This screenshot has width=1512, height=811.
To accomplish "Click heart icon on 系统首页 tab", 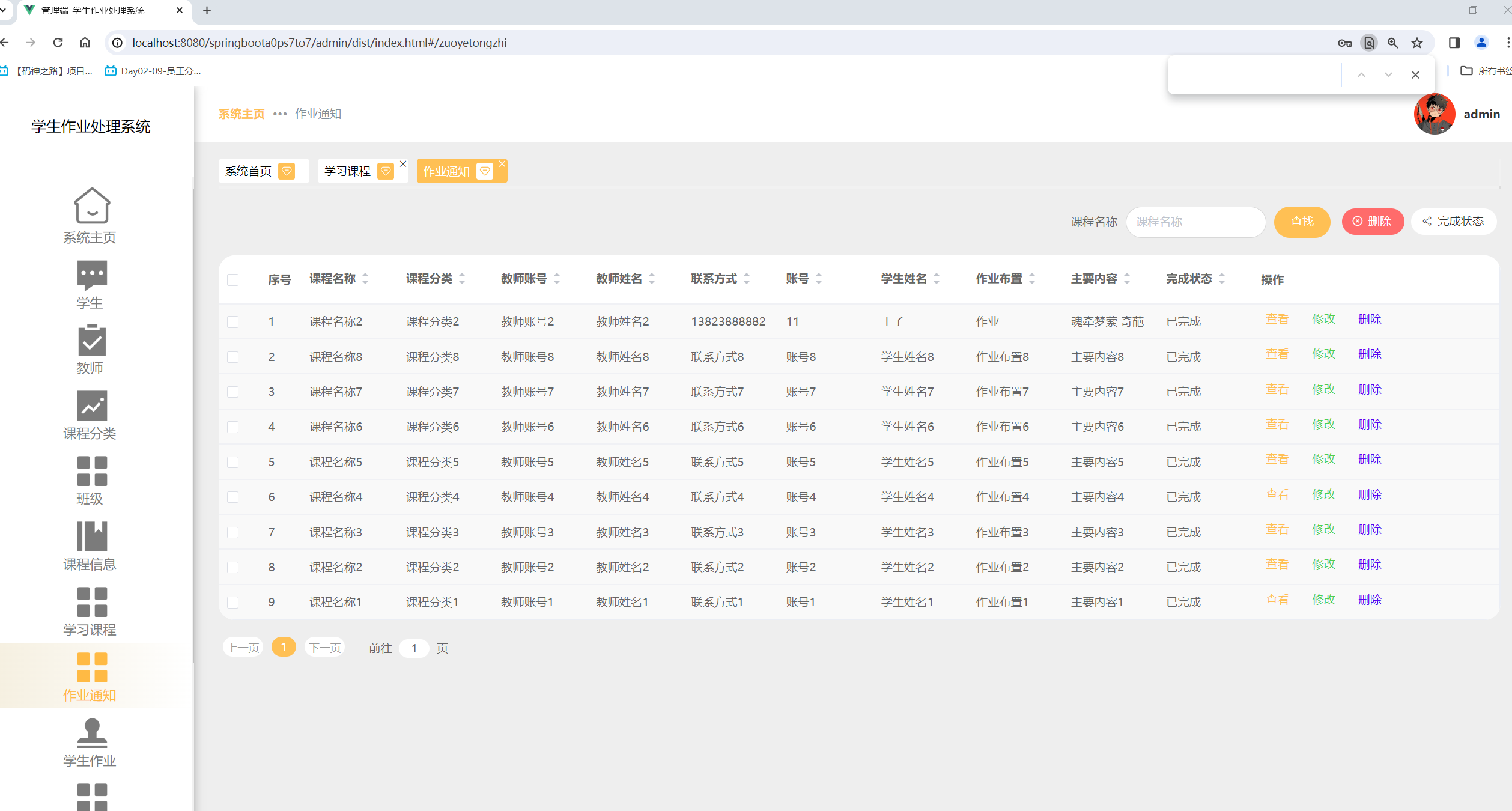I will [287, 171].
